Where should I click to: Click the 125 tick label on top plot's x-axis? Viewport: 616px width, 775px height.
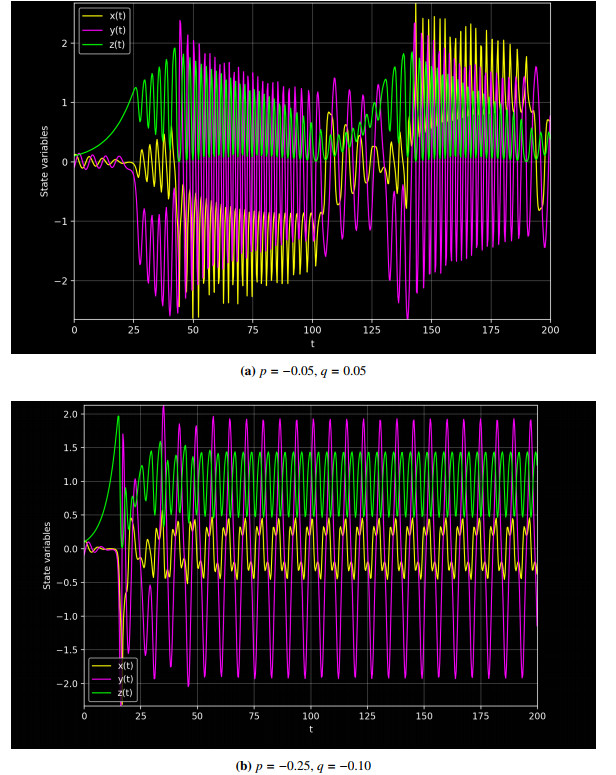point(371,329)
